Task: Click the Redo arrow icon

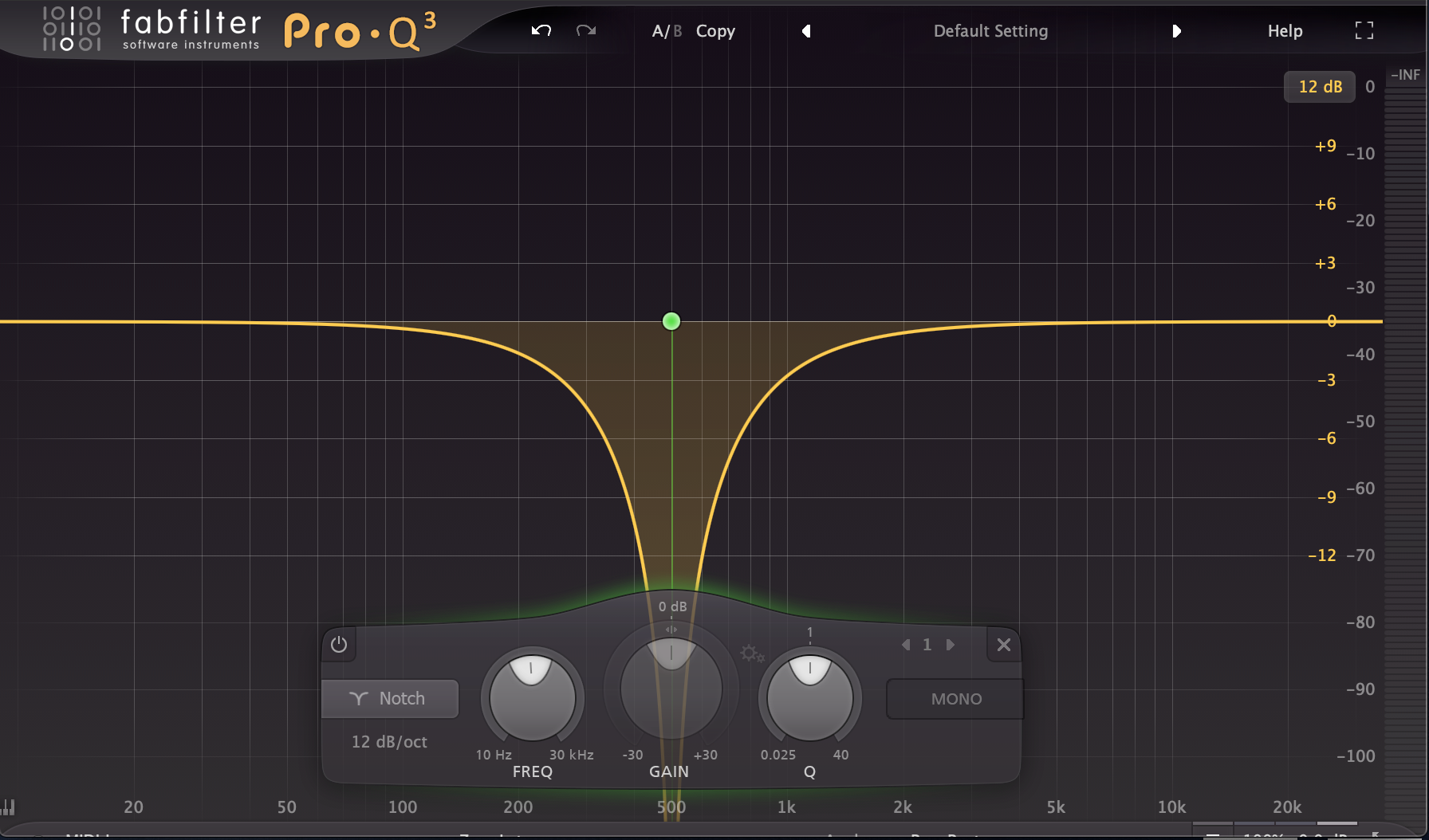Action: 586,30
